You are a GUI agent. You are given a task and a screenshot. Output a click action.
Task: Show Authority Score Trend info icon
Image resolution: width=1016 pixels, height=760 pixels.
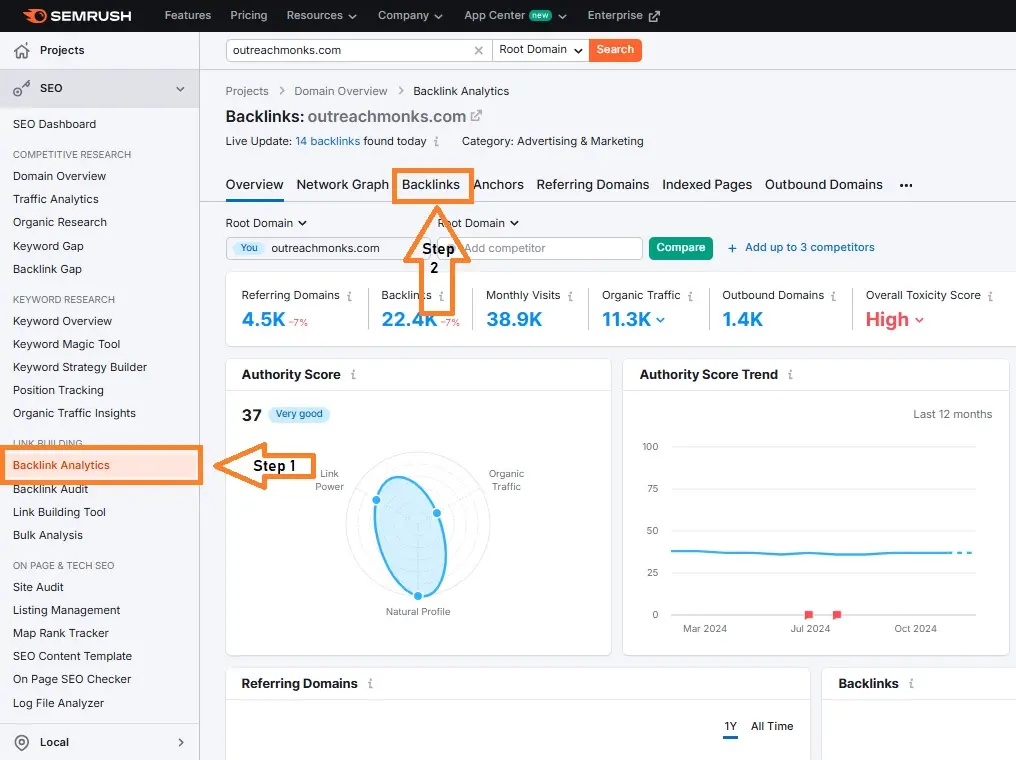[x=790, y=374]
